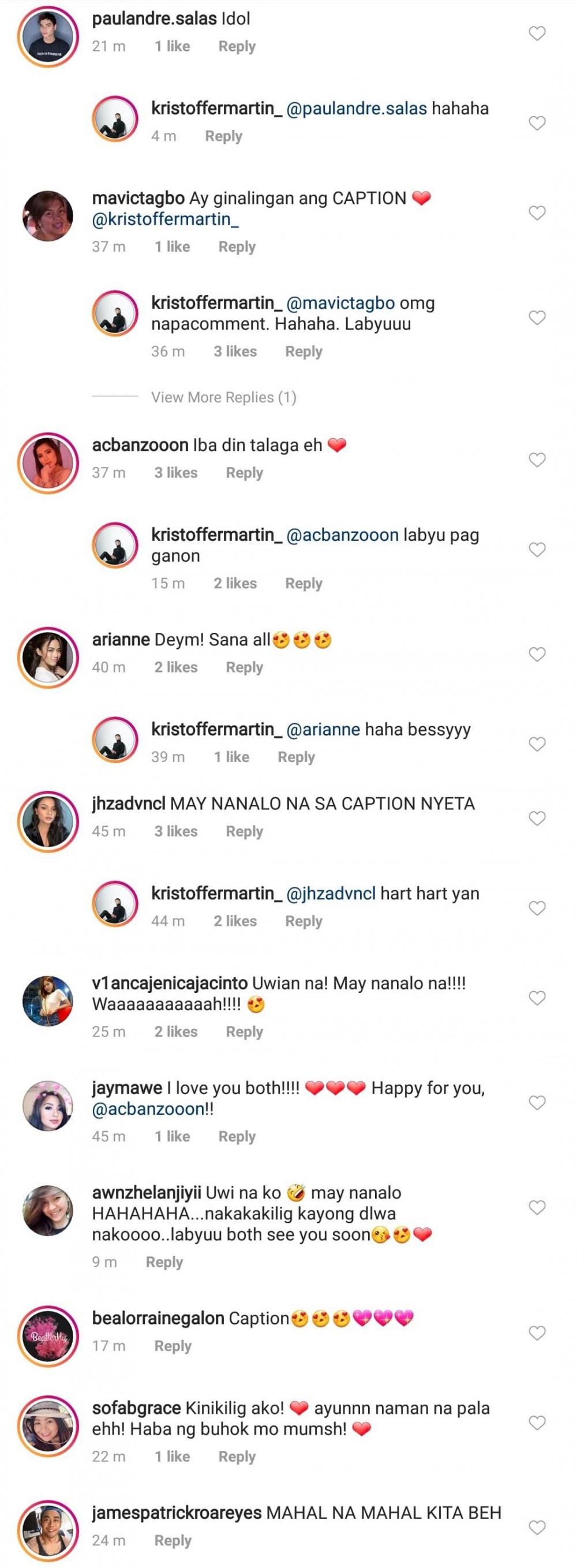This screenshot has height=1568, width=577.
Task: Toggle like on jamespatrickroareyes's comment
Action: tap(537, 1527)
